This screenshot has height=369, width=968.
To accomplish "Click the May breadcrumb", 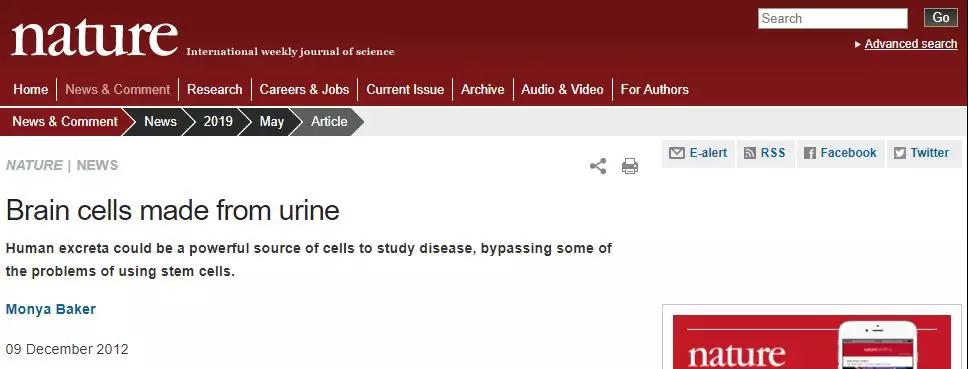I will tap(272, 122).
